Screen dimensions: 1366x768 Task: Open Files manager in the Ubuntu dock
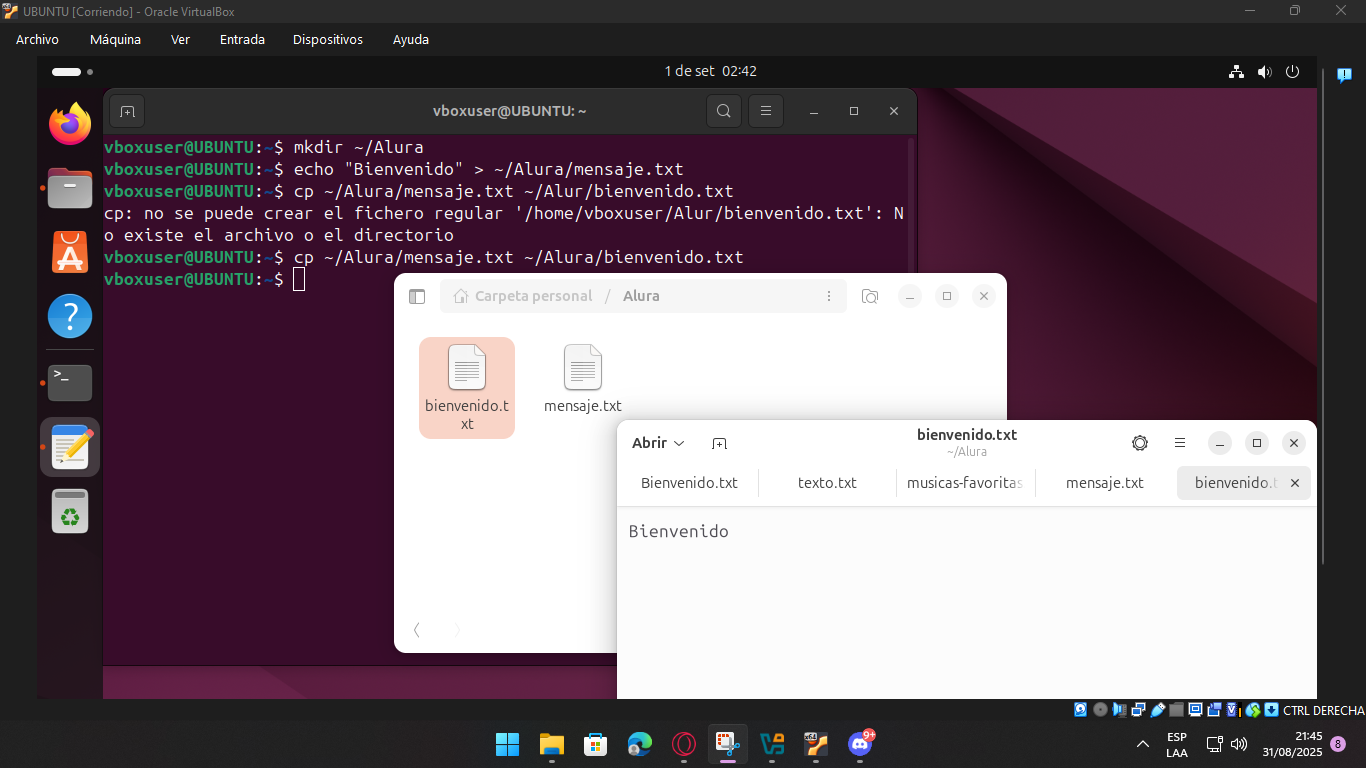[70, 188]
